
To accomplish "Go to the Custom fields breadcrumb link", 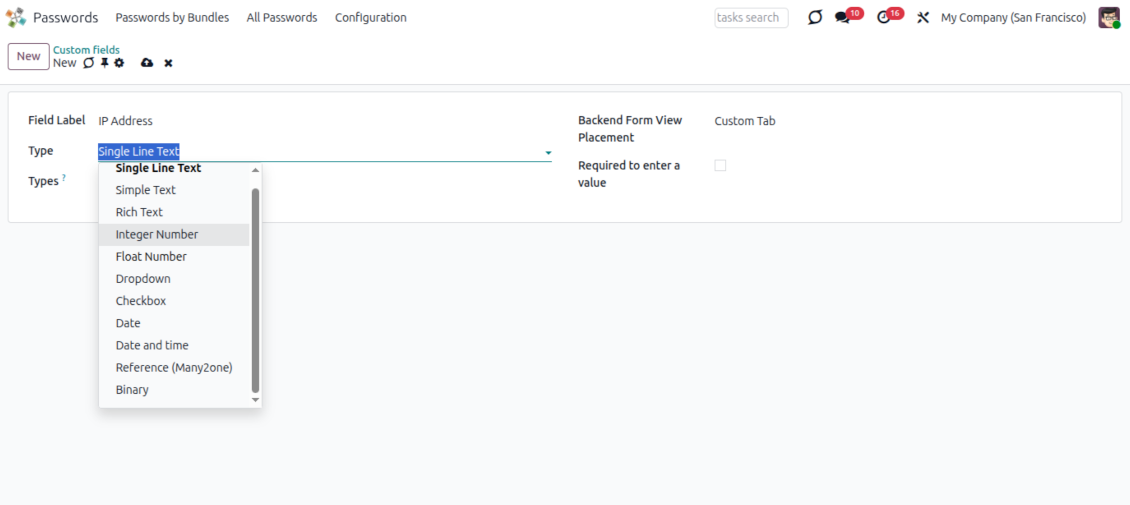I will 86,50.
